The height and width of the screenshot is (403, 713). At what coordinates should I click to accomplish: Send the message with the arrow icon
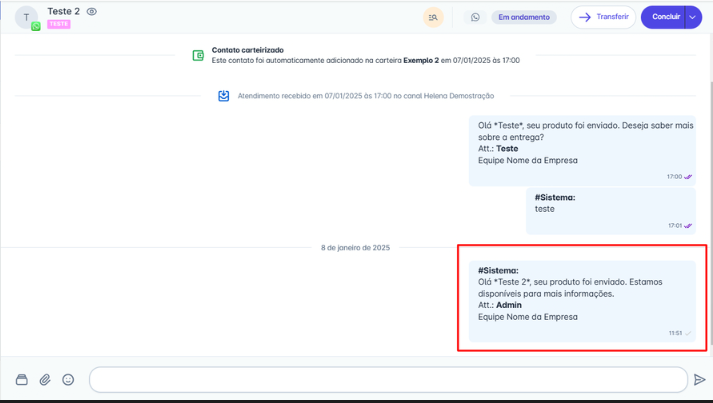pos(699,379)
